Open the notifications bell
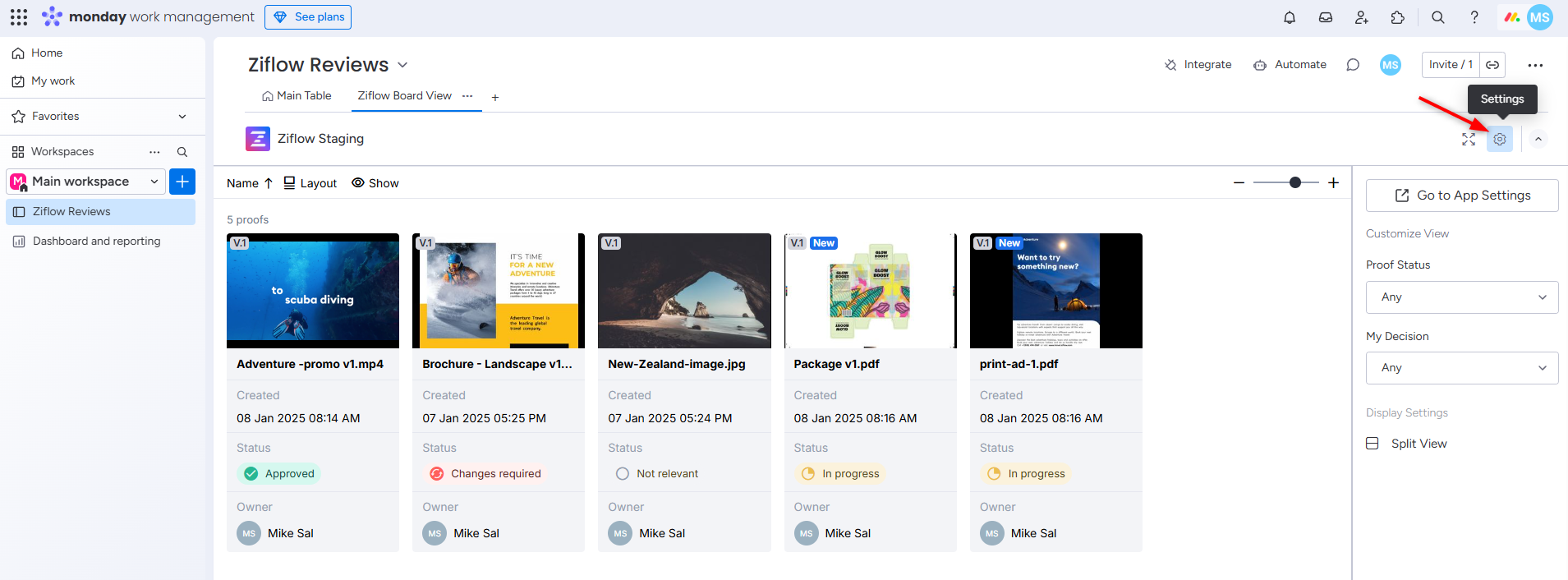1568x580 pixels. [1290, 17]
